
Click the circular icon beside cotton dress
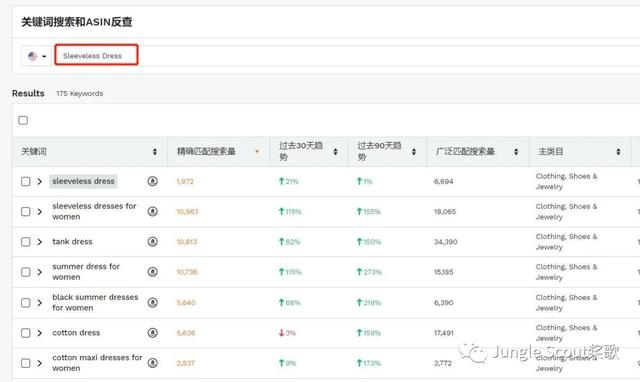(x=153, y=333)
